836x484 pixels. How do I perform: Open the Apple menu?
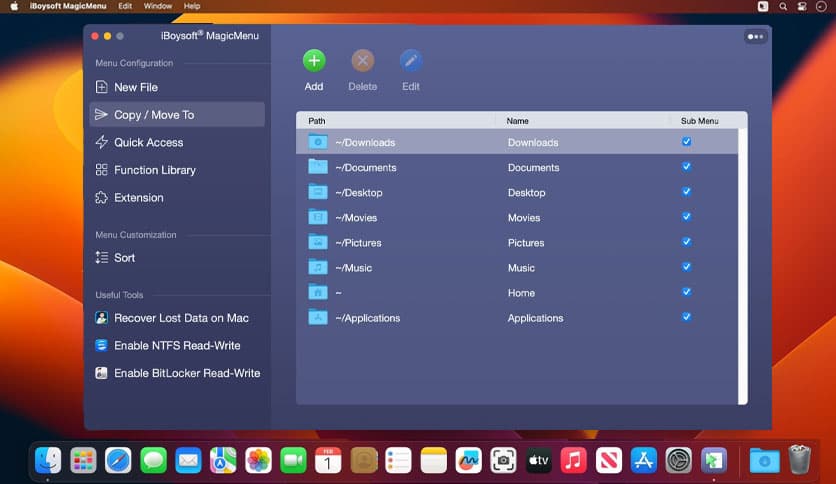(x=14, y=6)
